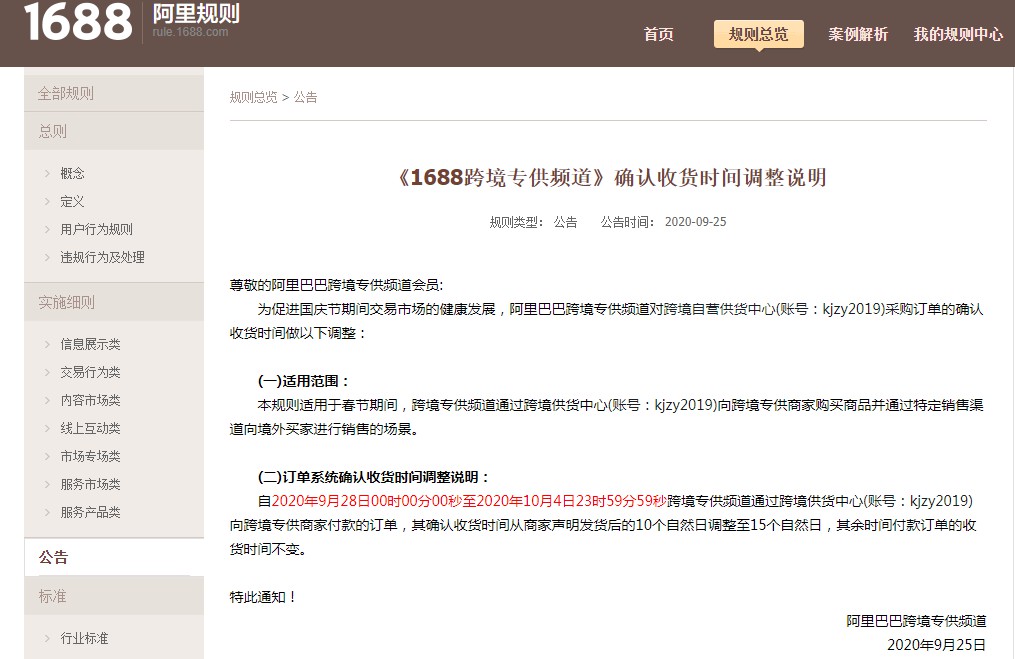
Task: Click the announcement date 2020-09-25
Action: [x=695, y=222]
